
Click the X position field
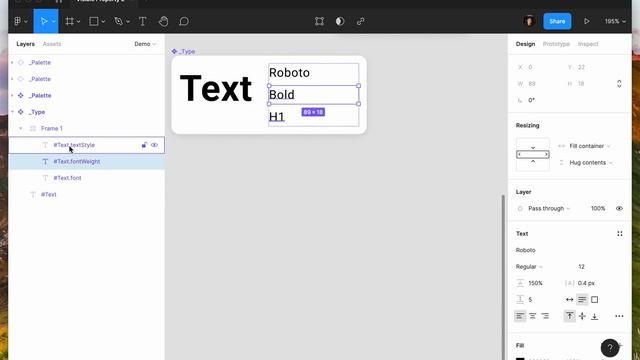[537, 67]
